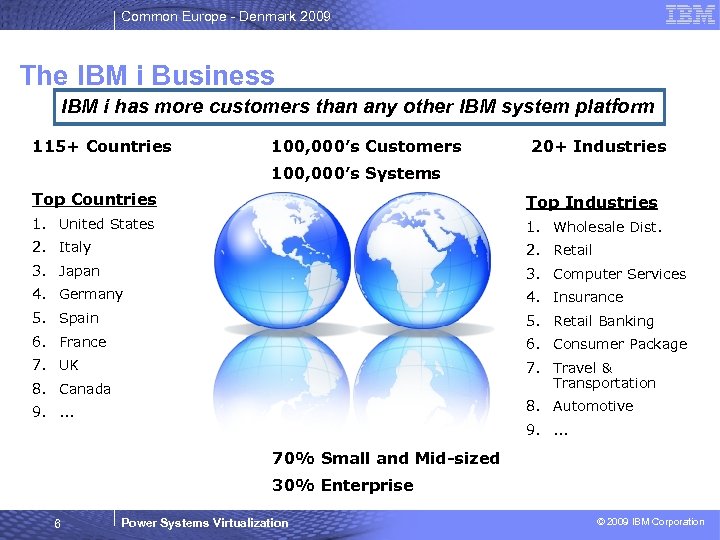Image resolution: width=720 pixels, height=540 pixels.
Task: Click "Automotive" in the industries list
Action: click(593, 406)
